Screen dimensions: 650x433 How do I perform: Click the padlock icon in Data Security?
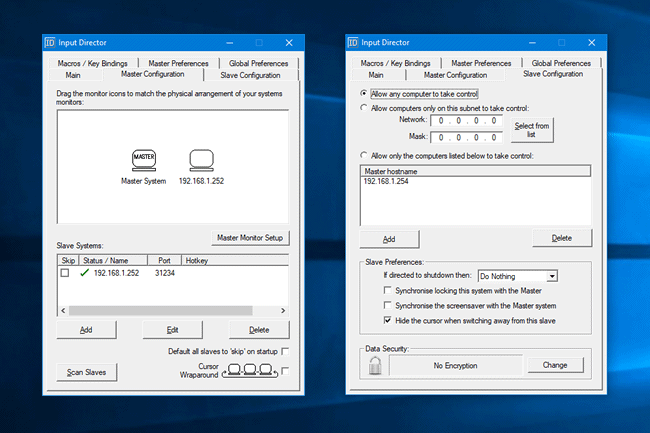[x=374, y=365]
